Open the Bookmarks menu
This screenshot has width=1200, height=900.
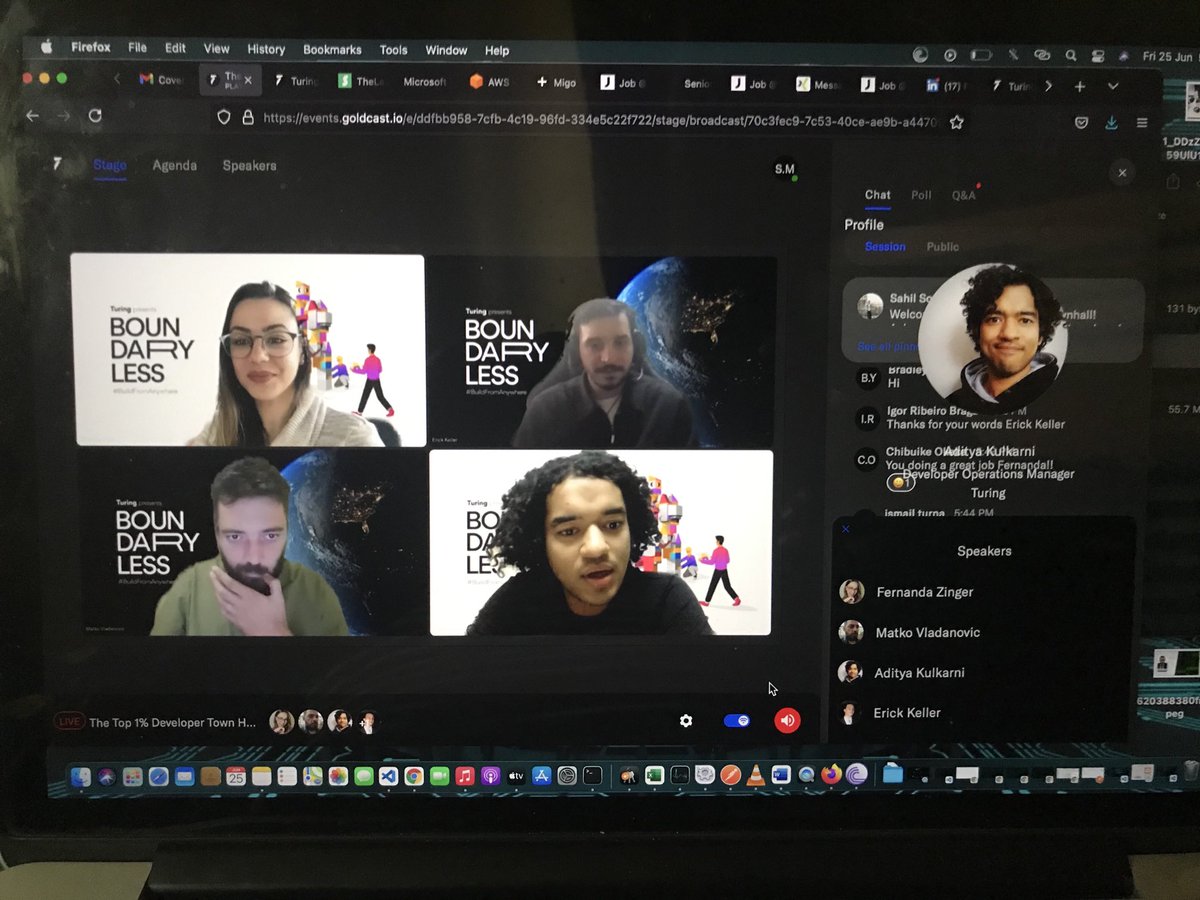point(332,50)
